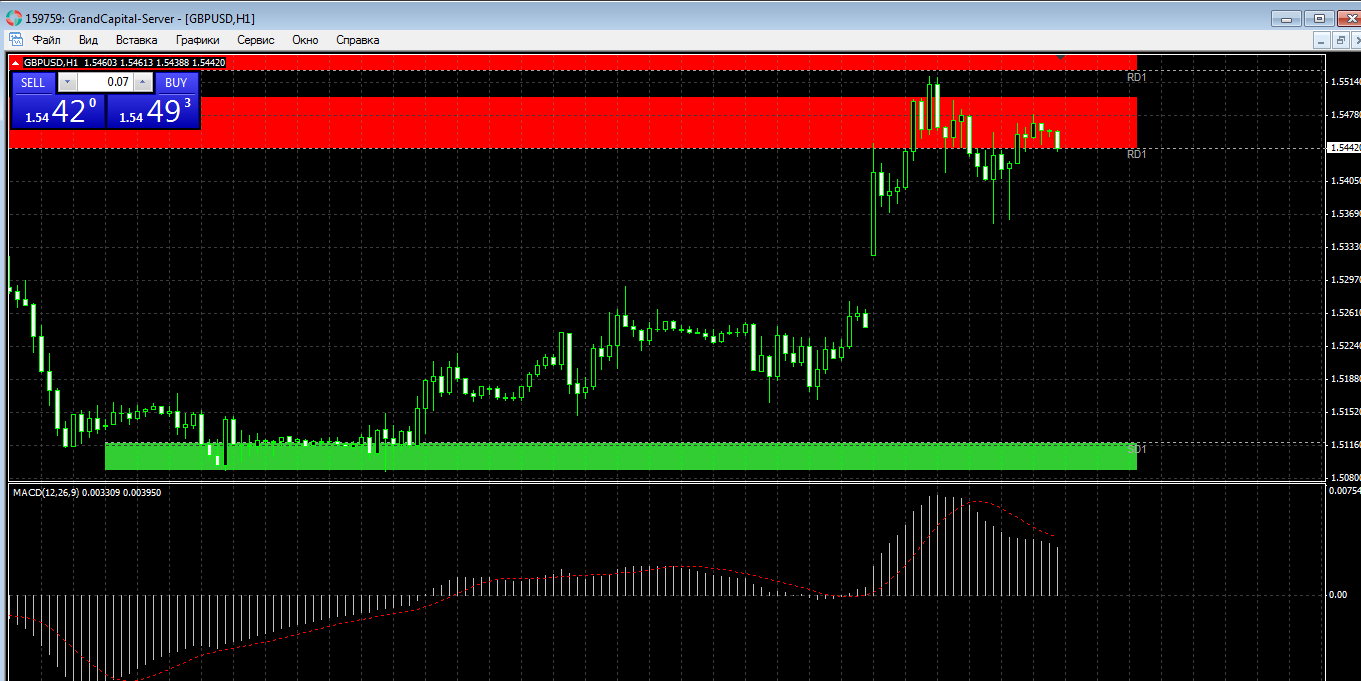Image resolution: width=1361 pixels, height=681 pixels.
Task: Click the chart document icon beside Файл
Action: [x=15, y=40]
